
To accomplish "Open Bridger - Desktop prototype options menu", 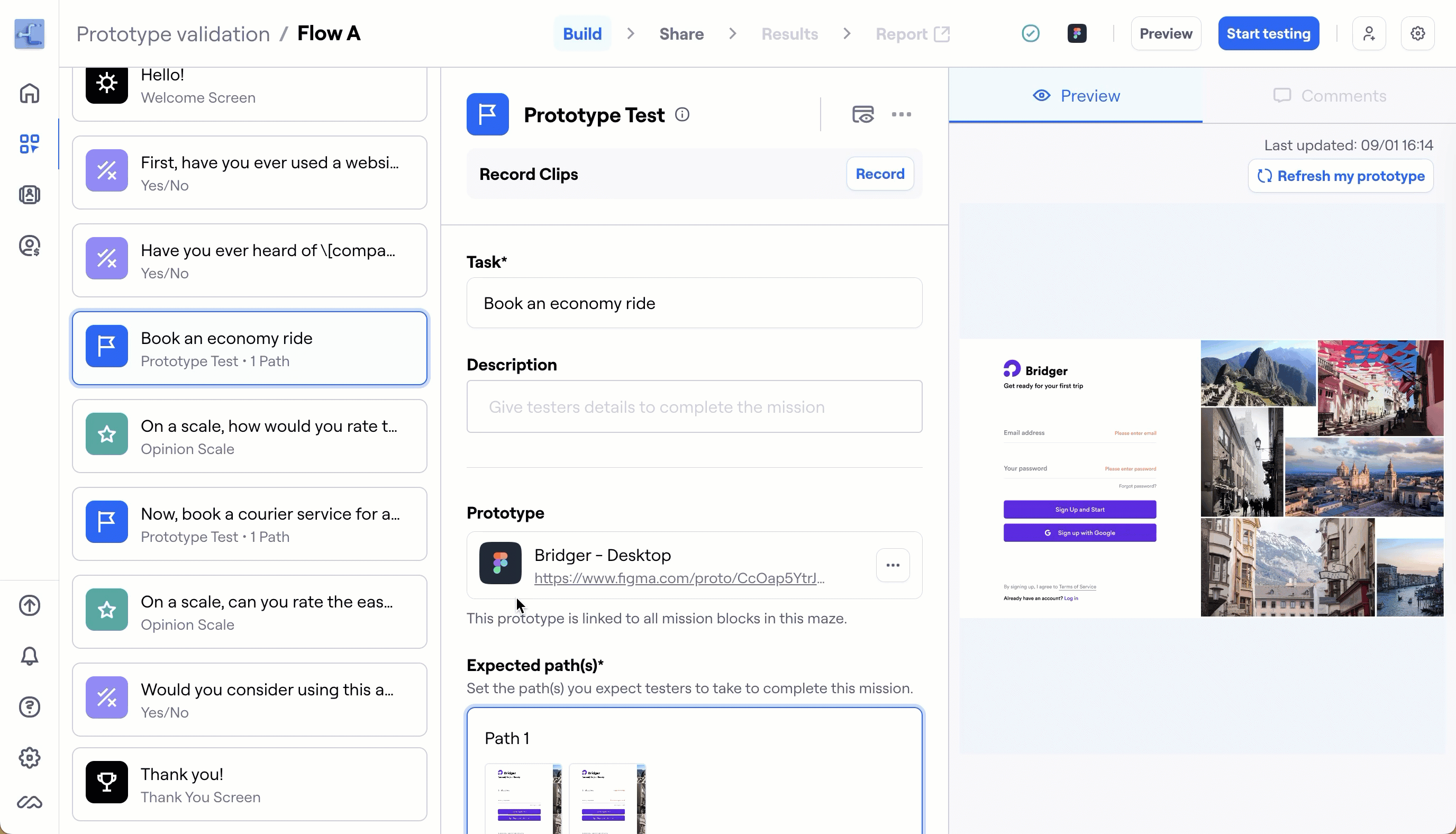I will coord(893,565).
